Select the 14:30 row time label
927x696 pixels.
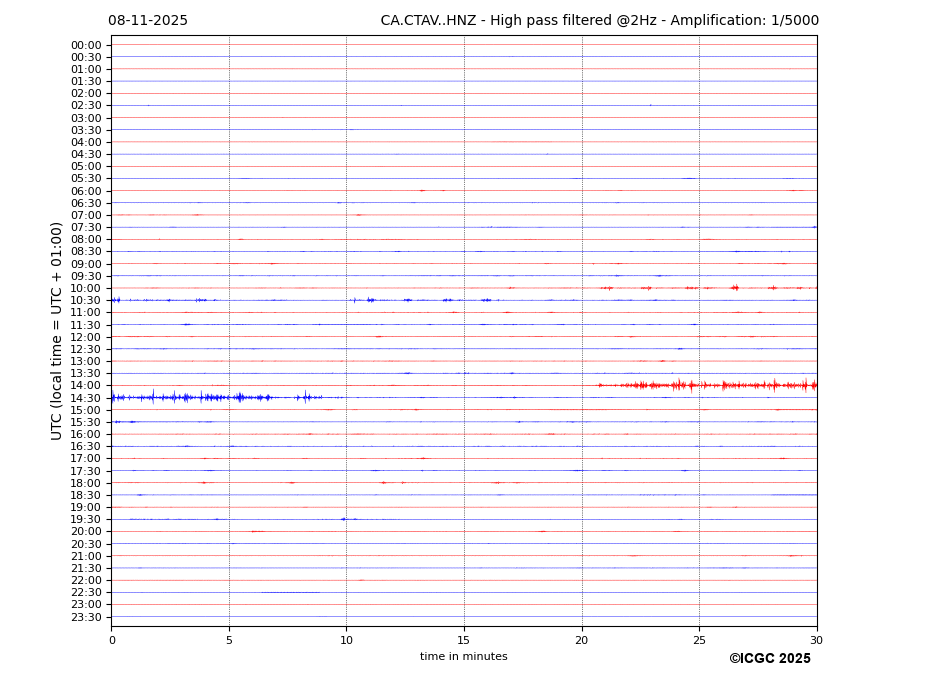pos(85,398)
